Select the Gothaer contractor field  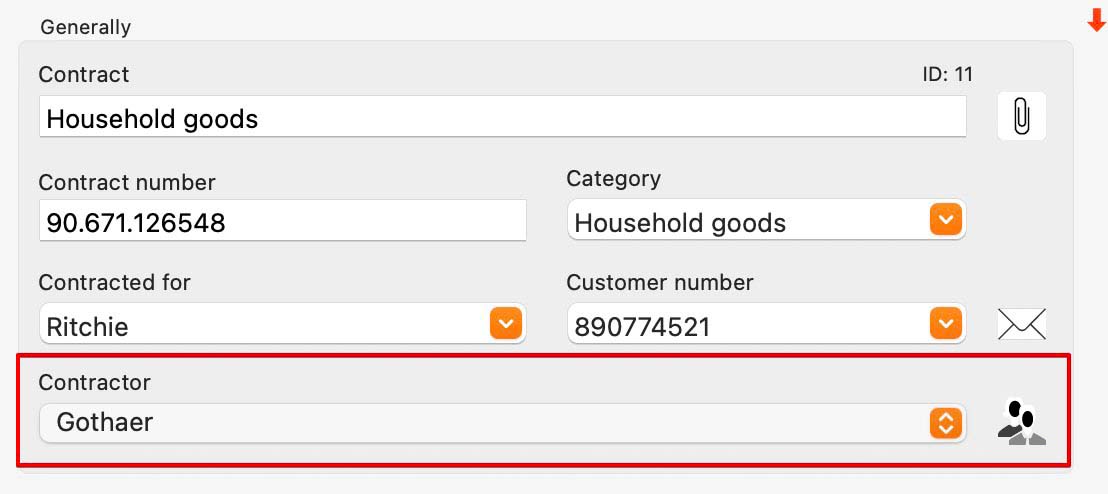[502, 423]
